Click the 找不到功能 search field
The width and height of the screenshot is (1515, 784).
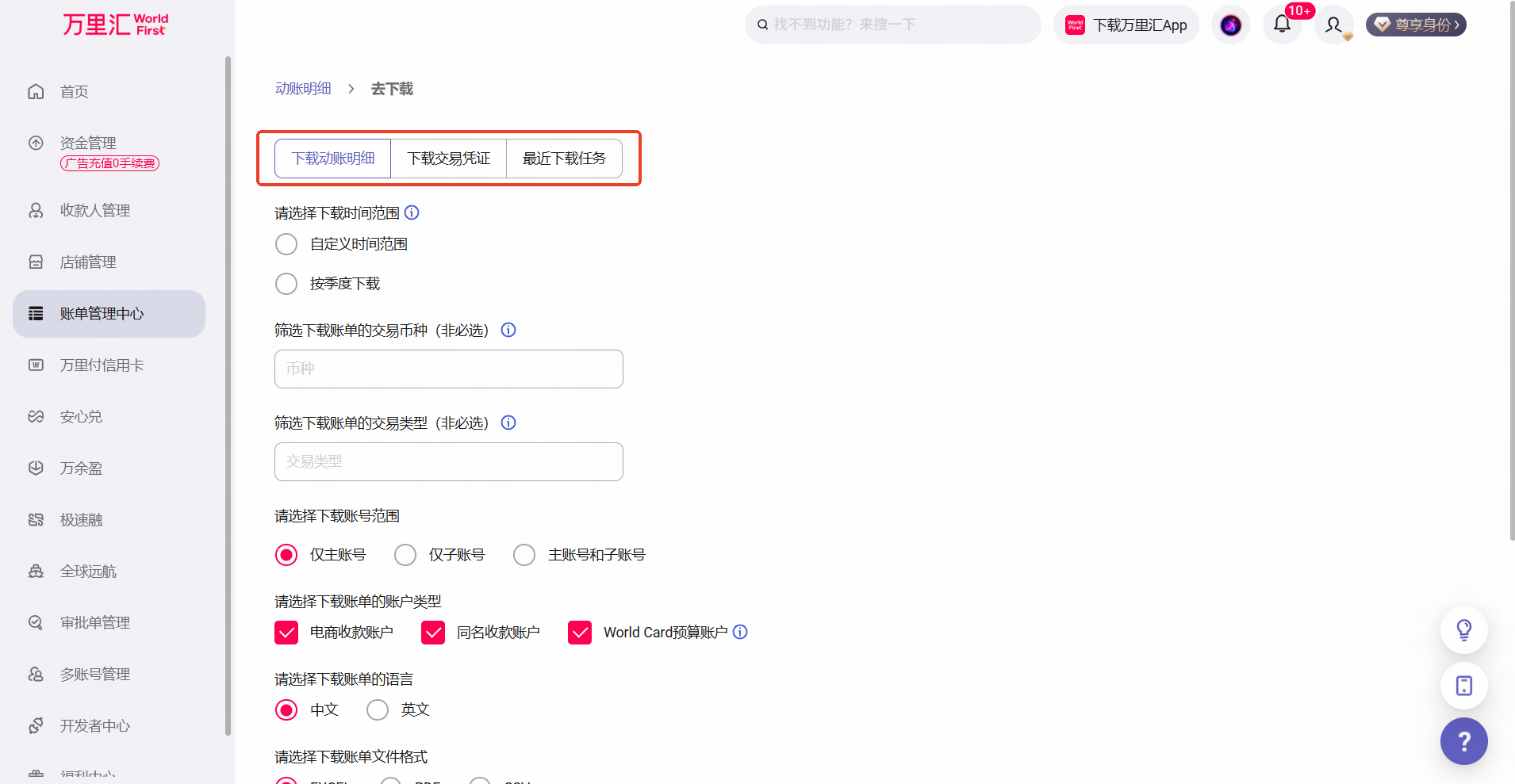(x=893, y=25)
